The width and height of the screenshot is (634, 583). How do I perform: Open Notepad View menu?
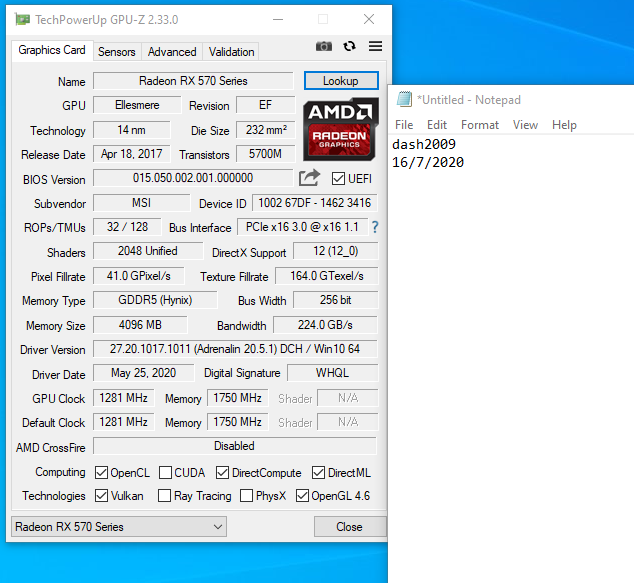[525, 125]
